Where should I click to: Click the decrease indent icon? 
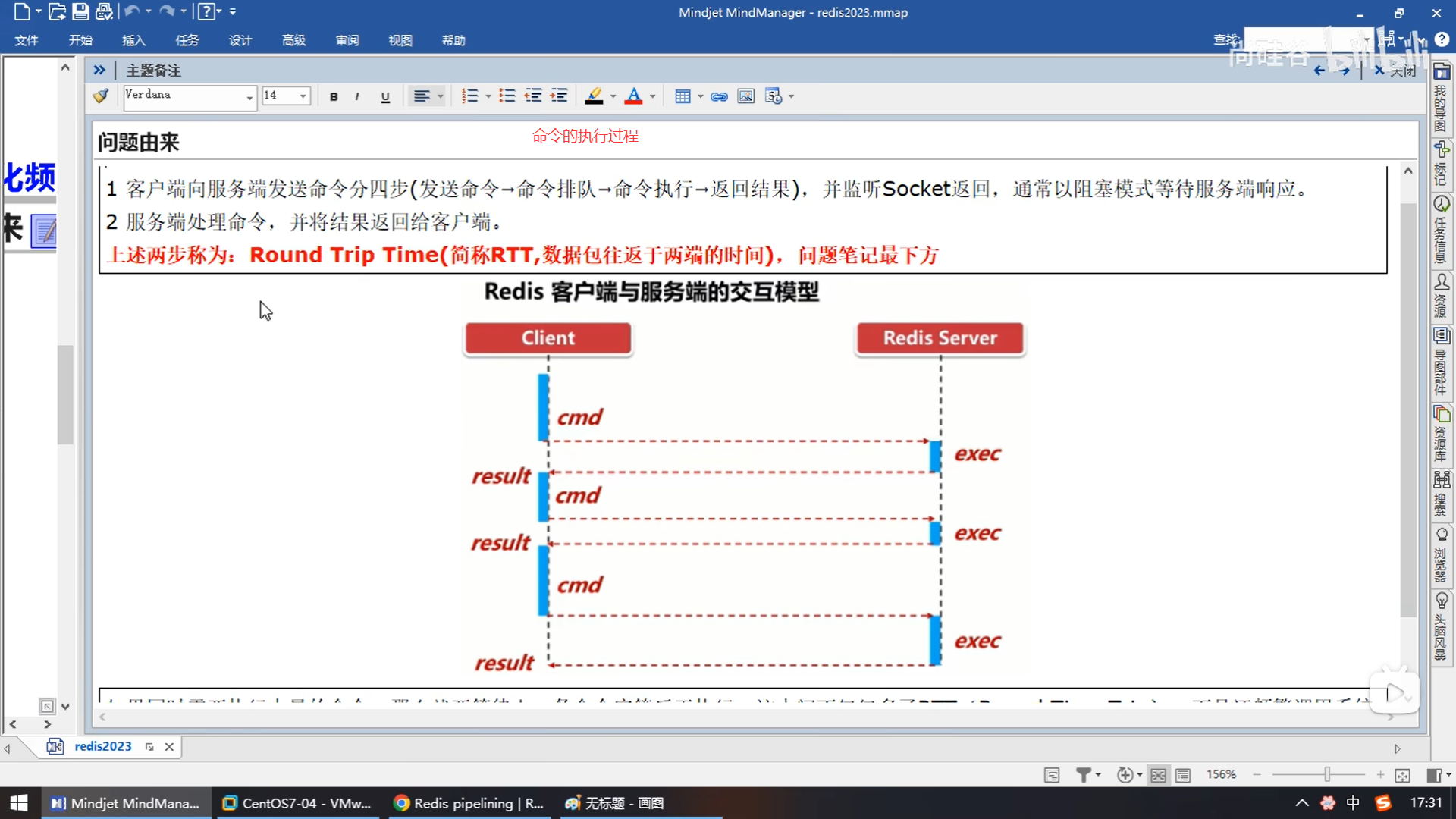click(533, 96)
